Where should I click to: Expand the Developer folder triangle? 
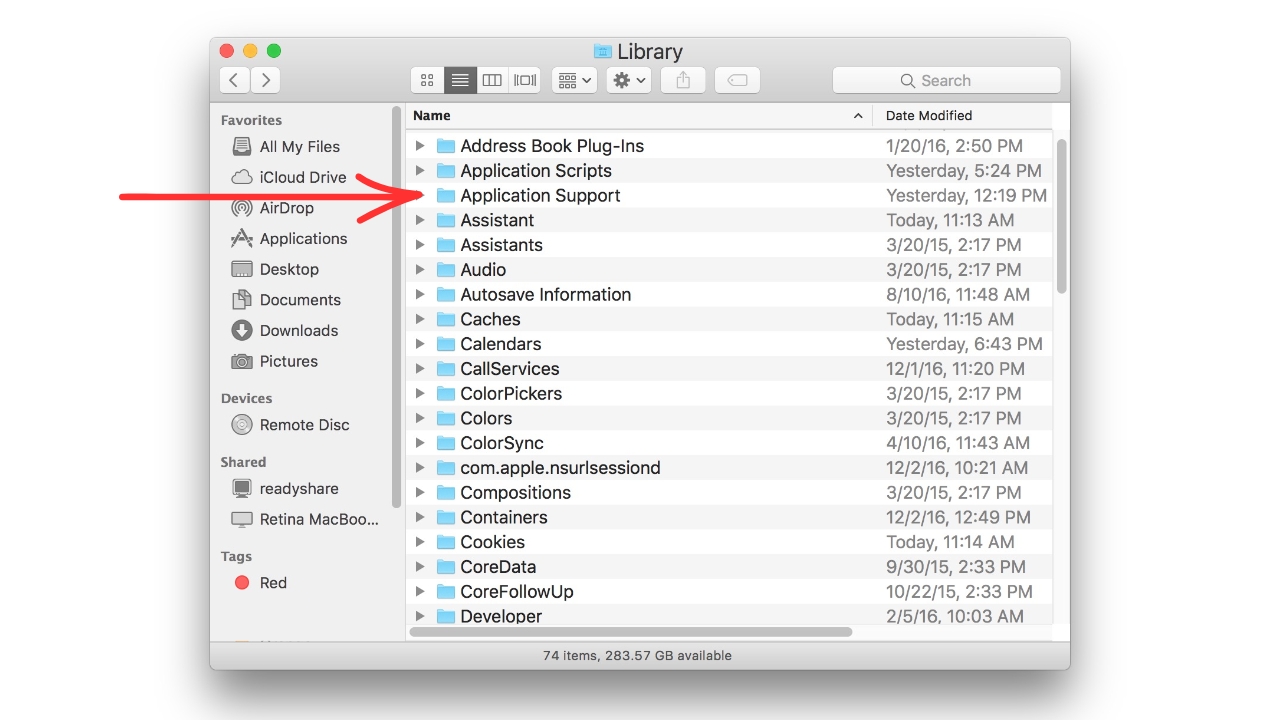point(420,616)
